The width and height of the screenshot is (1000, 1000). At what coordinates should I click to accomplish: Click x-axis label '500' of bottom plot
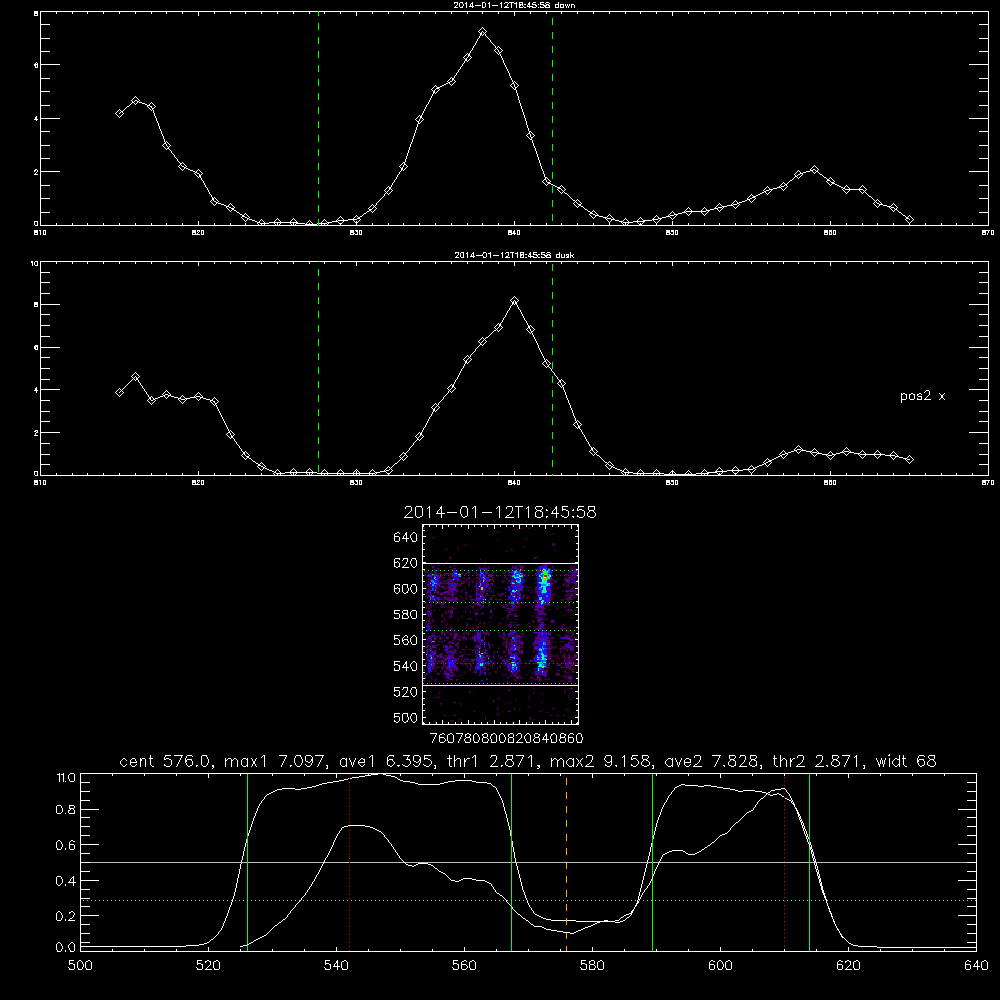point(80,966)
